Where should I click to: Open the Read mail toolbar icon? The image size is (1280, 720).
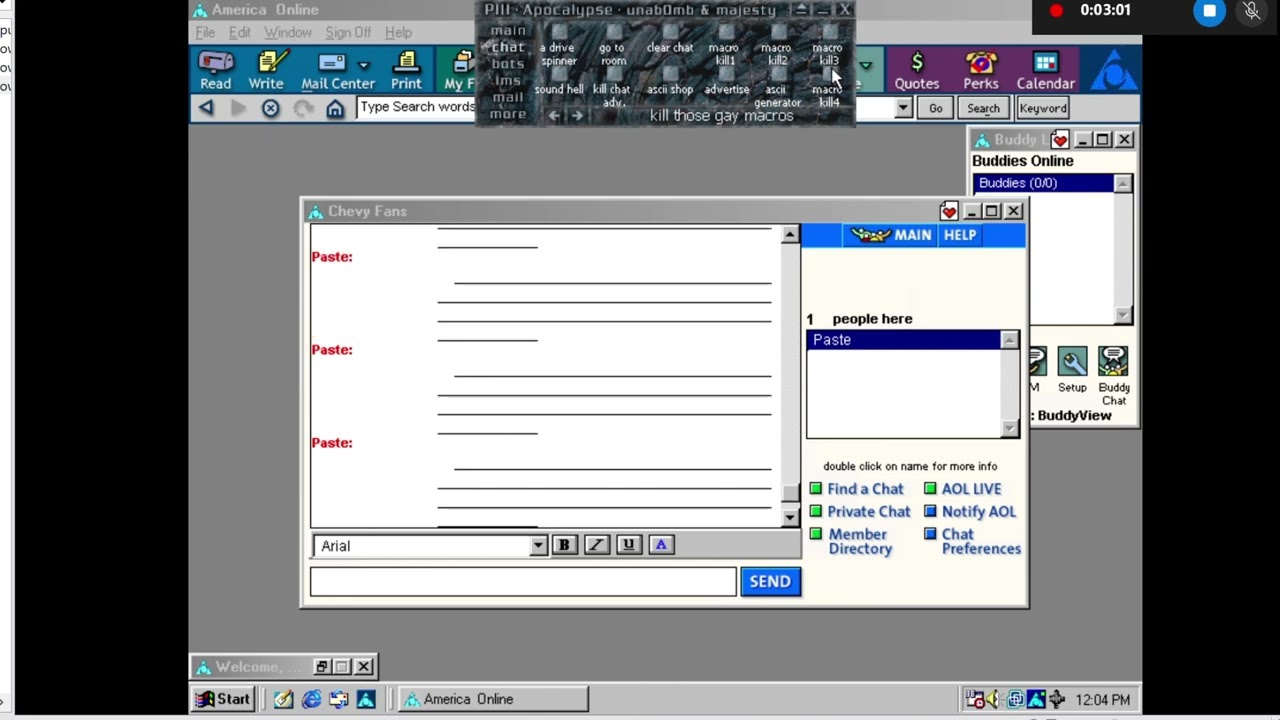215,70
